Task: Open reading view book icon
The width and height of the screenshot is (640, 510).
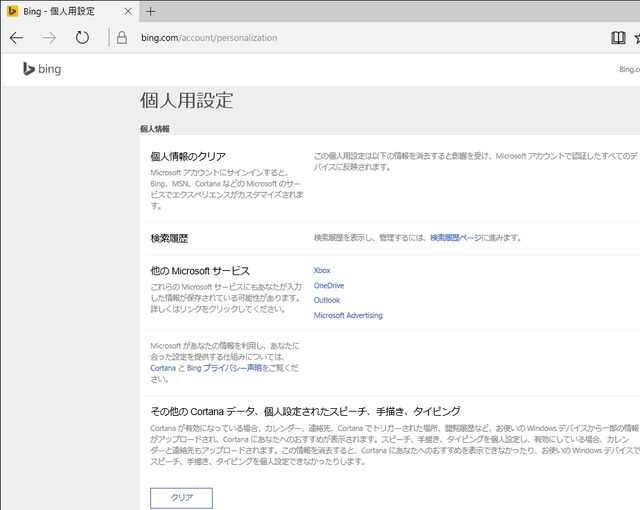Action: tap(618, 38)
